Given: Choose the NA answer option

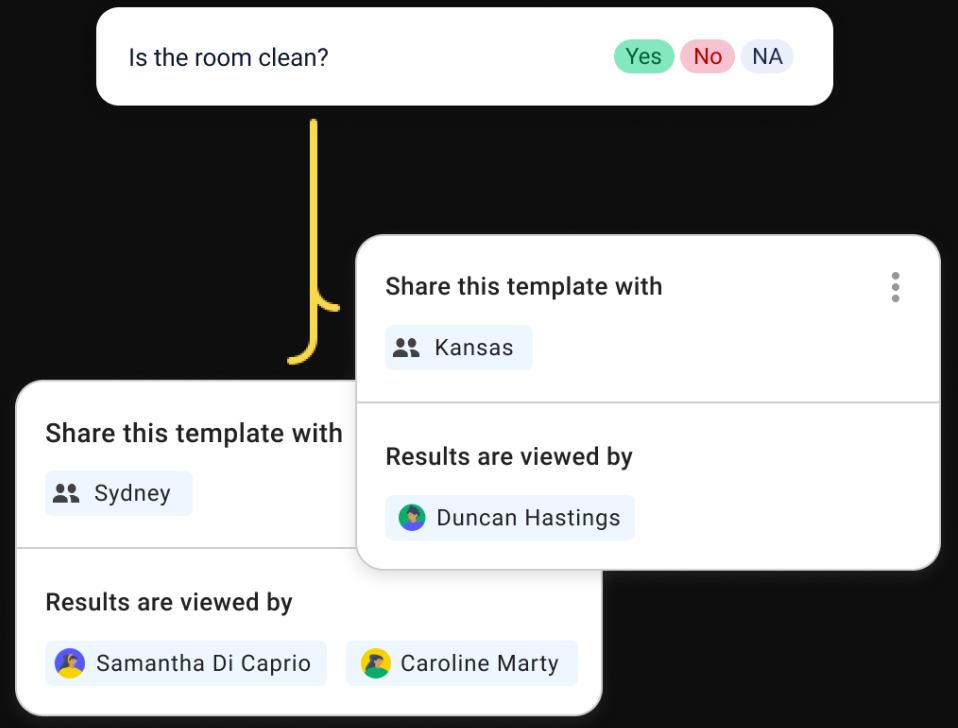Looking at the screenshot, I should [x=767, y=57].
